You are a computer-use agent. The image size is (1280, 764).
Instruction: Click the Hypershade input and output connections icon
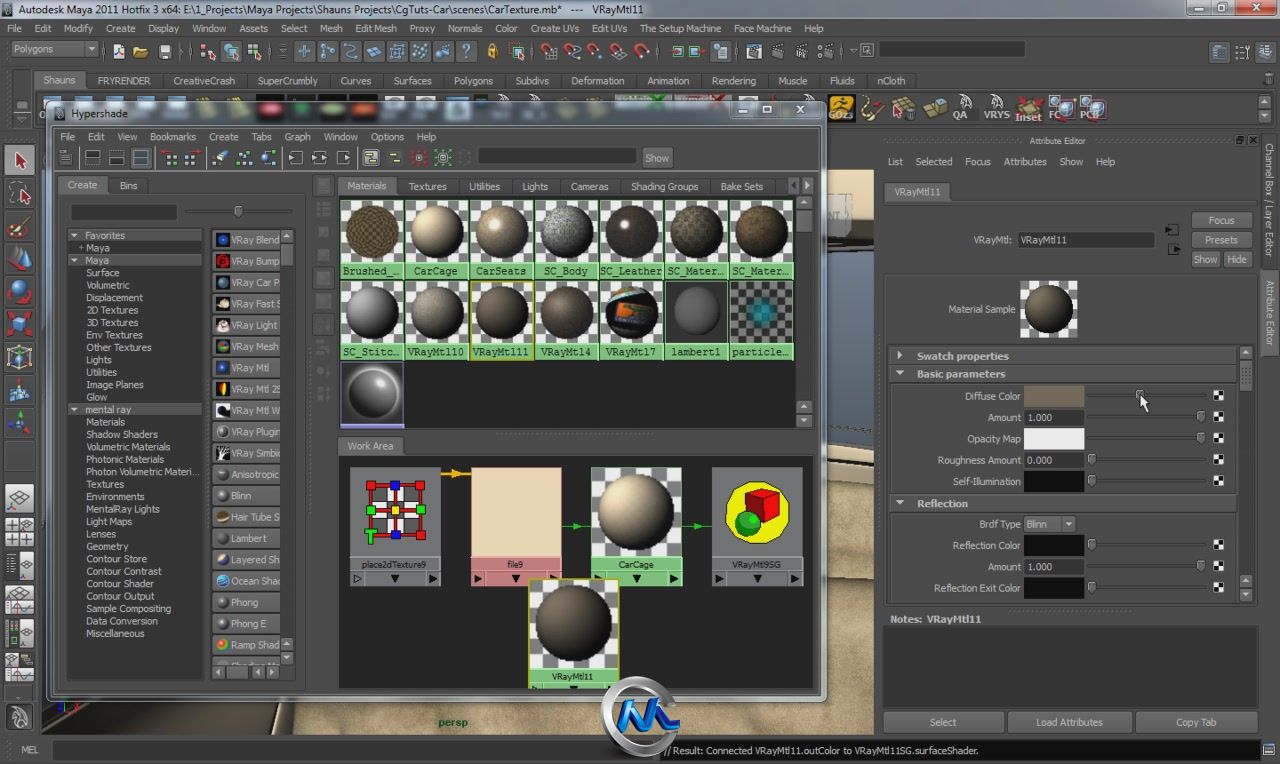pyautogui.click(x=319, y=157)
